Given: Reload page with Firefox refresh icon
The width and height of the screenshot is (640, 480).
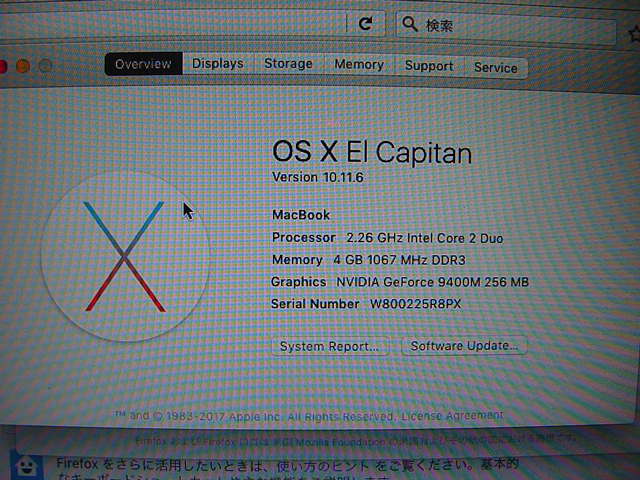Looking at the screenshot, I should pyautogui.click(x=366, y=24).
